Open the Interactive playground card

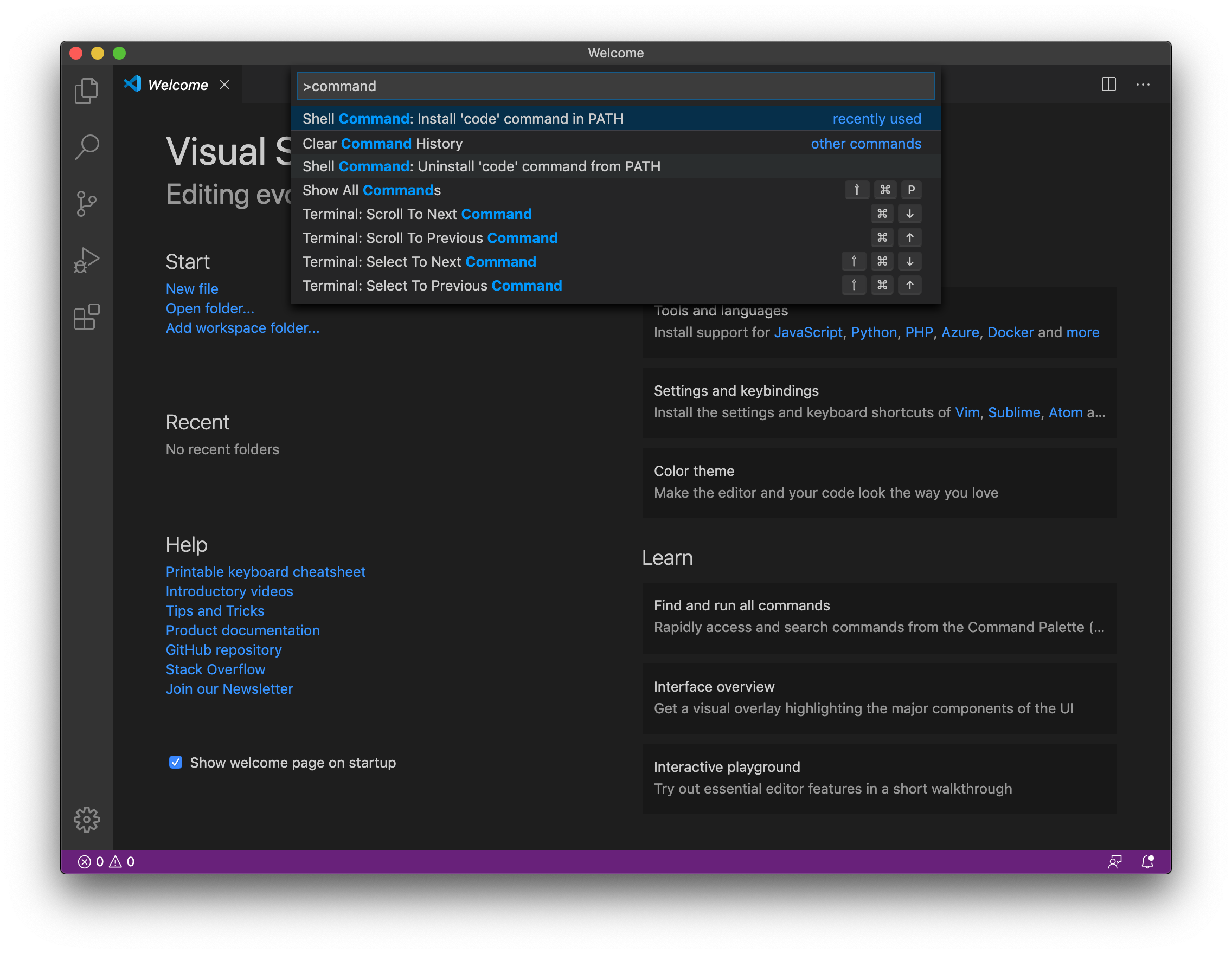point(880,778)
